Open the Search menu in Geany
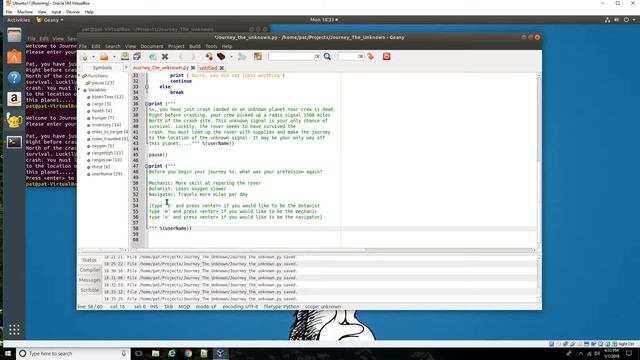Image resolution: width=640 pixels, height=360 pixels. (113, 46)
